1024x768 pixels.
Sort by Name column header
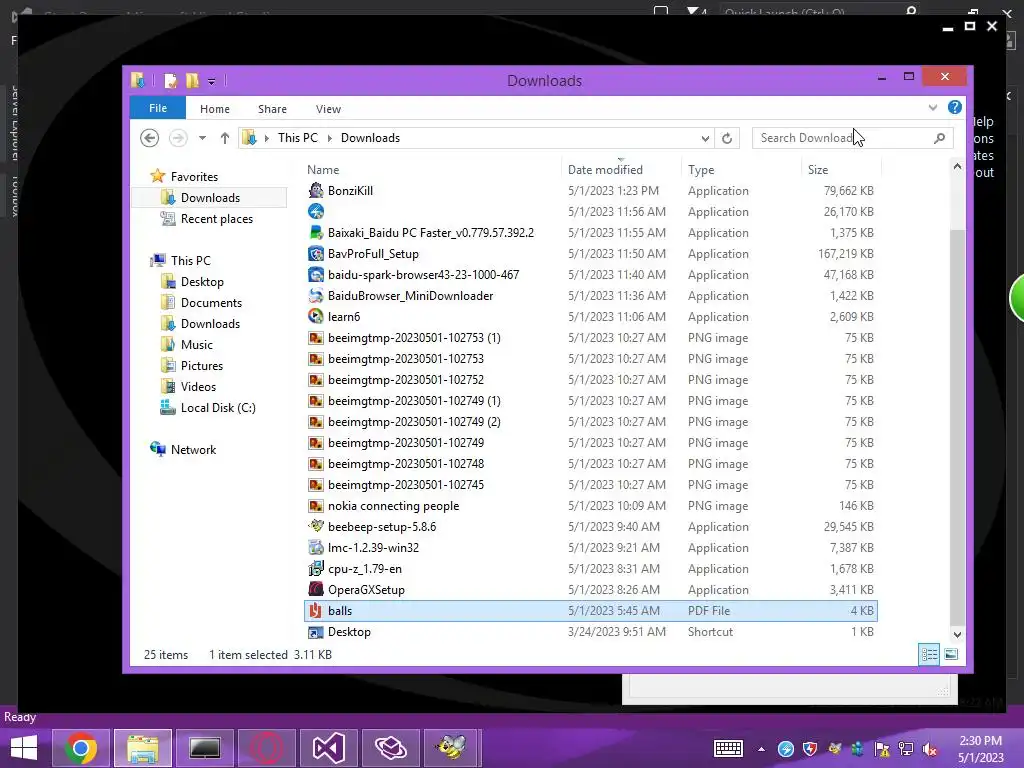323,170
